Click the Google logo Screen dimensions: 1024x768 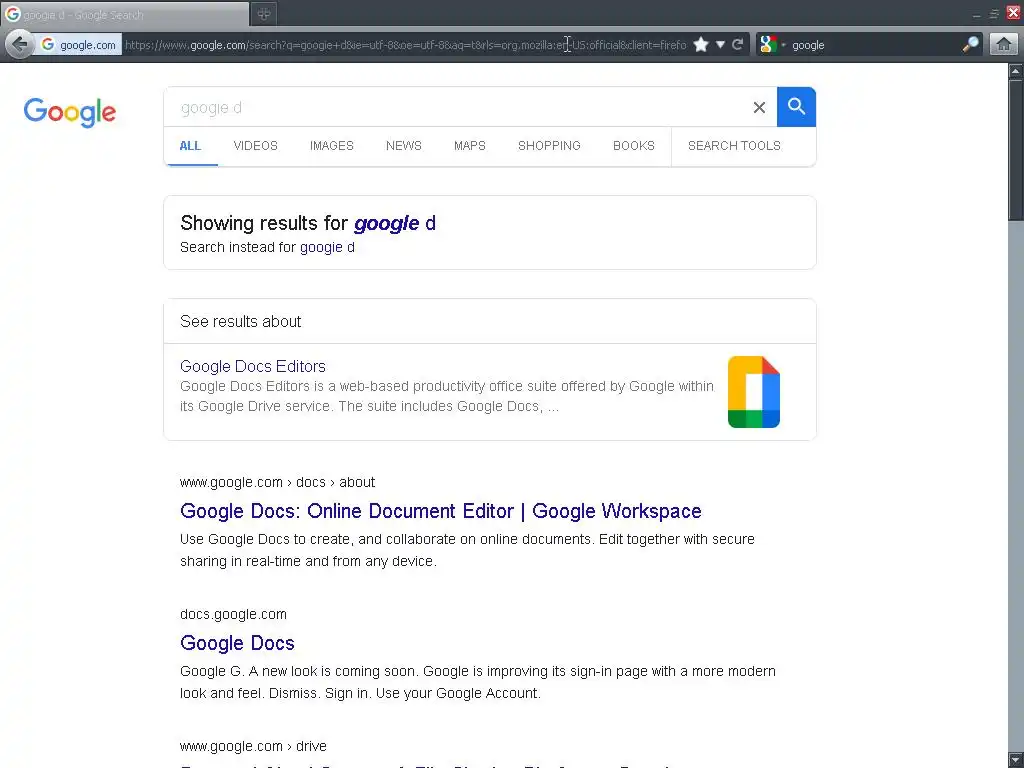point(70,112)
